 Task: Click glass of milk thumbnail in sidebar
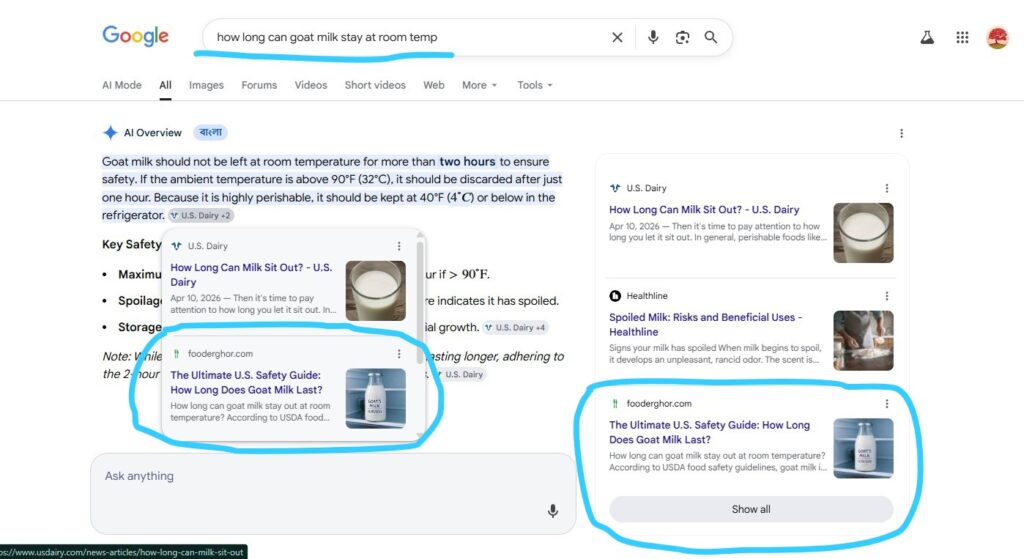click(x=863, y=233)
